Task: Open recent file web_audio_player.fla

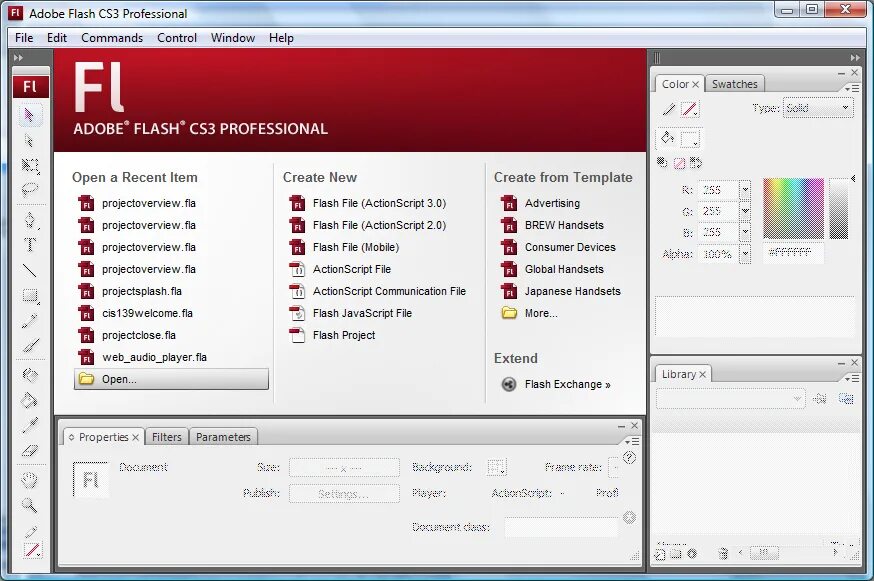Action: pyautogui.click(x=143, y=357)
